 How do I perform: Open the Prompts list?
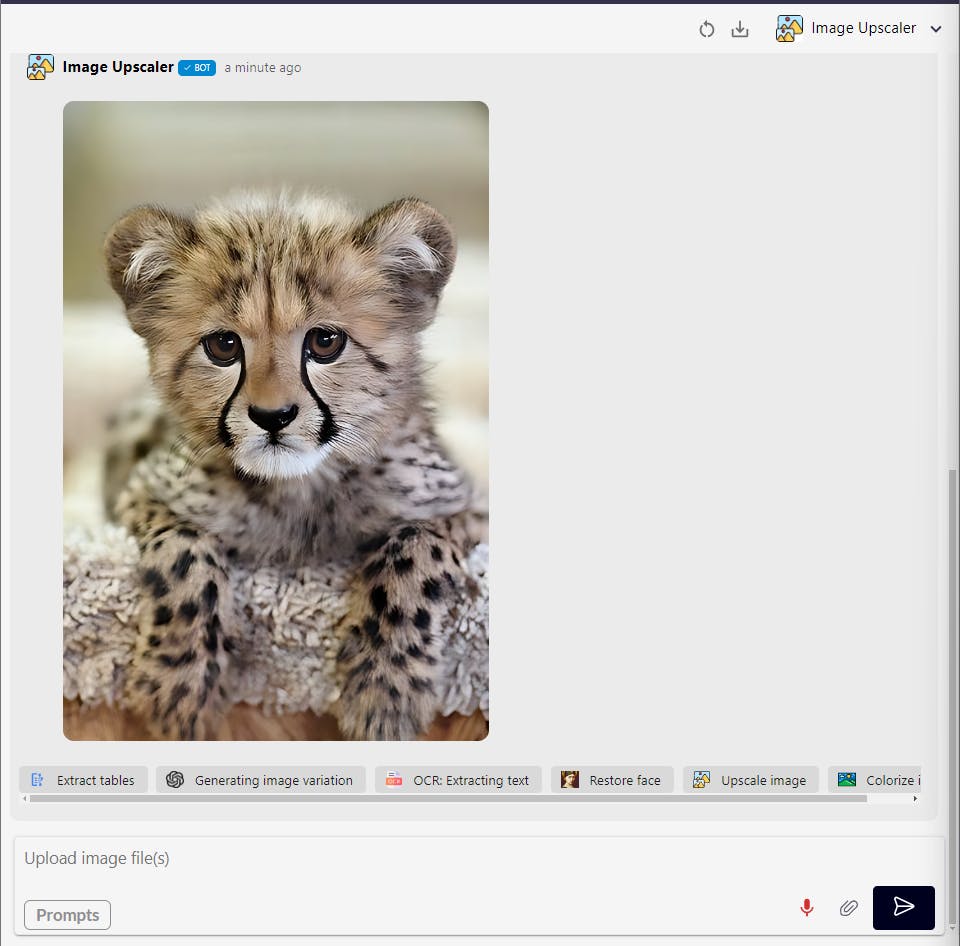tap(67, 915)
